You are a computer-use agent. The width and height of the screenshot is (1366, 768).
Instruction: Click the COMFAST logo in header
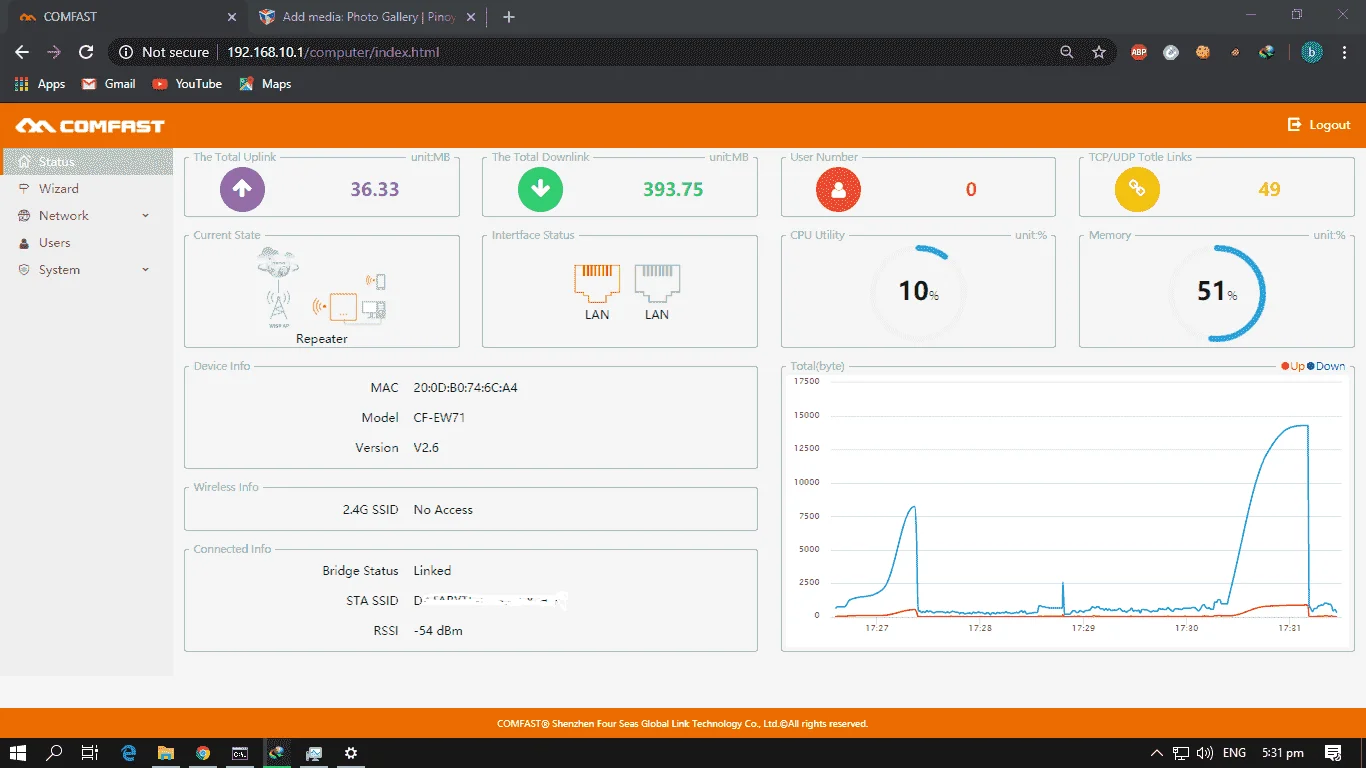click(x=90, y=126)
